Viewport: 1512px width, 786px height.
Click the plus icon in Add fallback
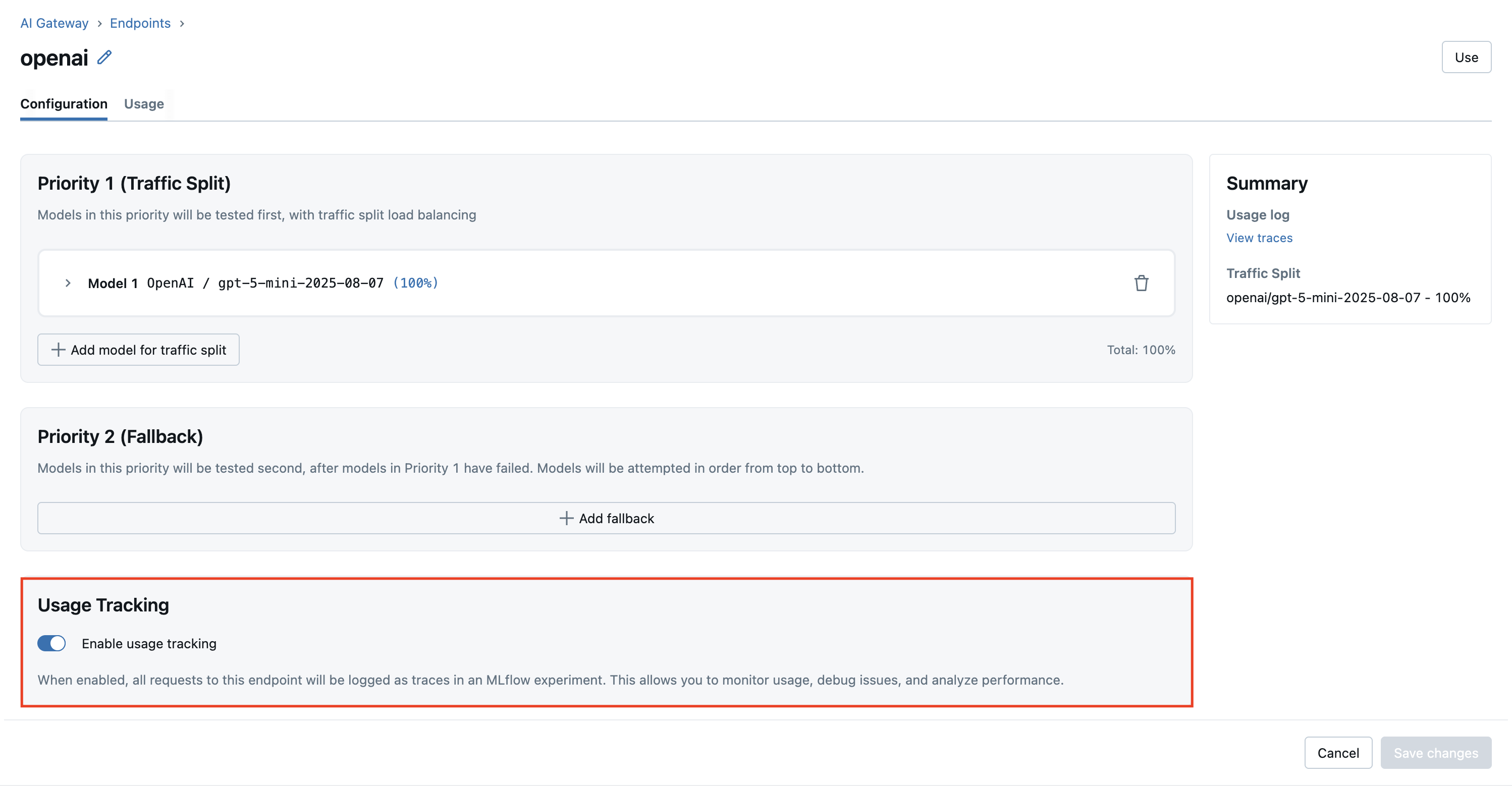[566, 519]
